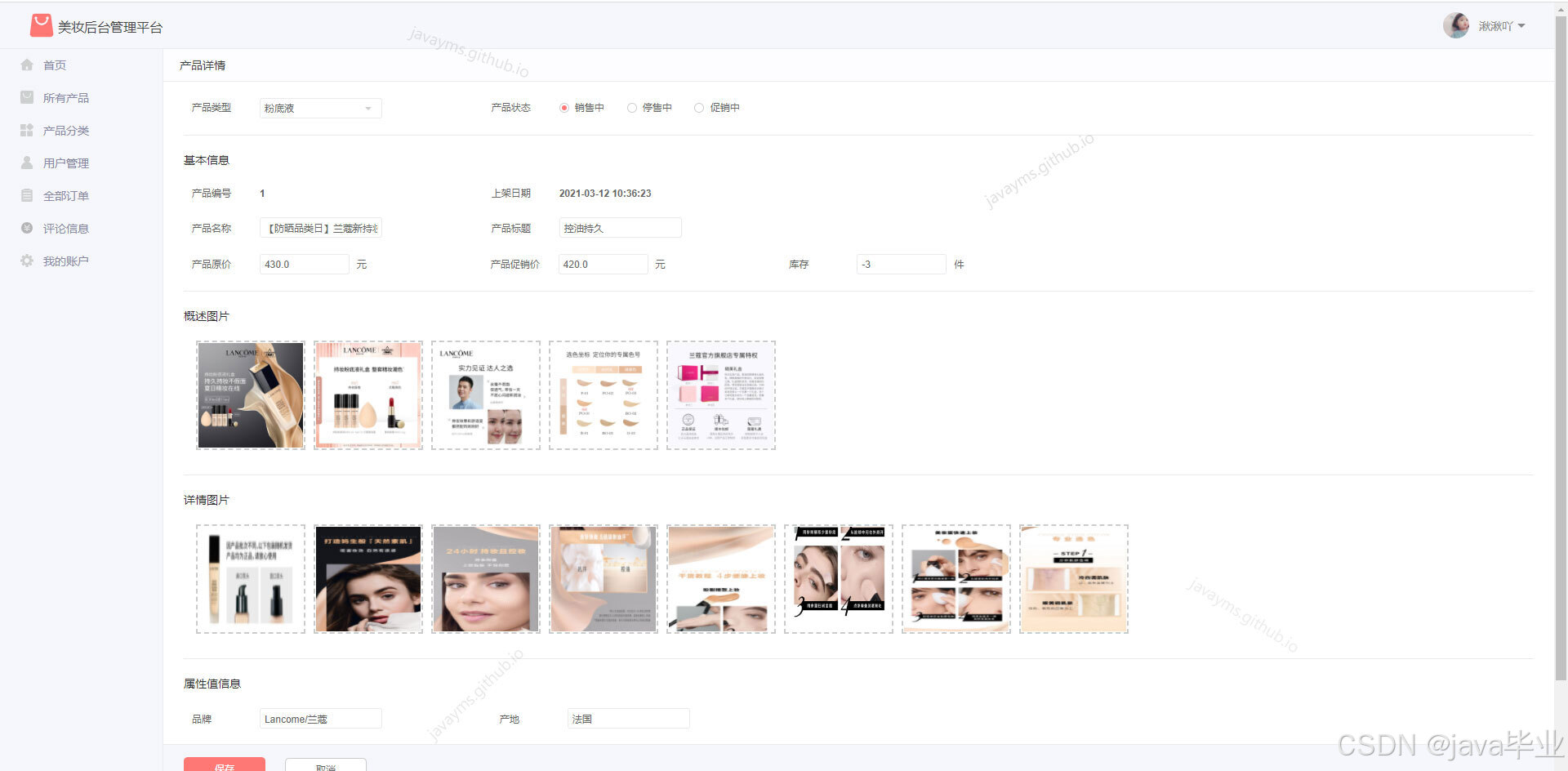Image resolution: width=1568 pixels, height=771 pixels.
Task: Open the 兰蔻官方旗舰店专属特权 overview image
Action: click(721, 395)
